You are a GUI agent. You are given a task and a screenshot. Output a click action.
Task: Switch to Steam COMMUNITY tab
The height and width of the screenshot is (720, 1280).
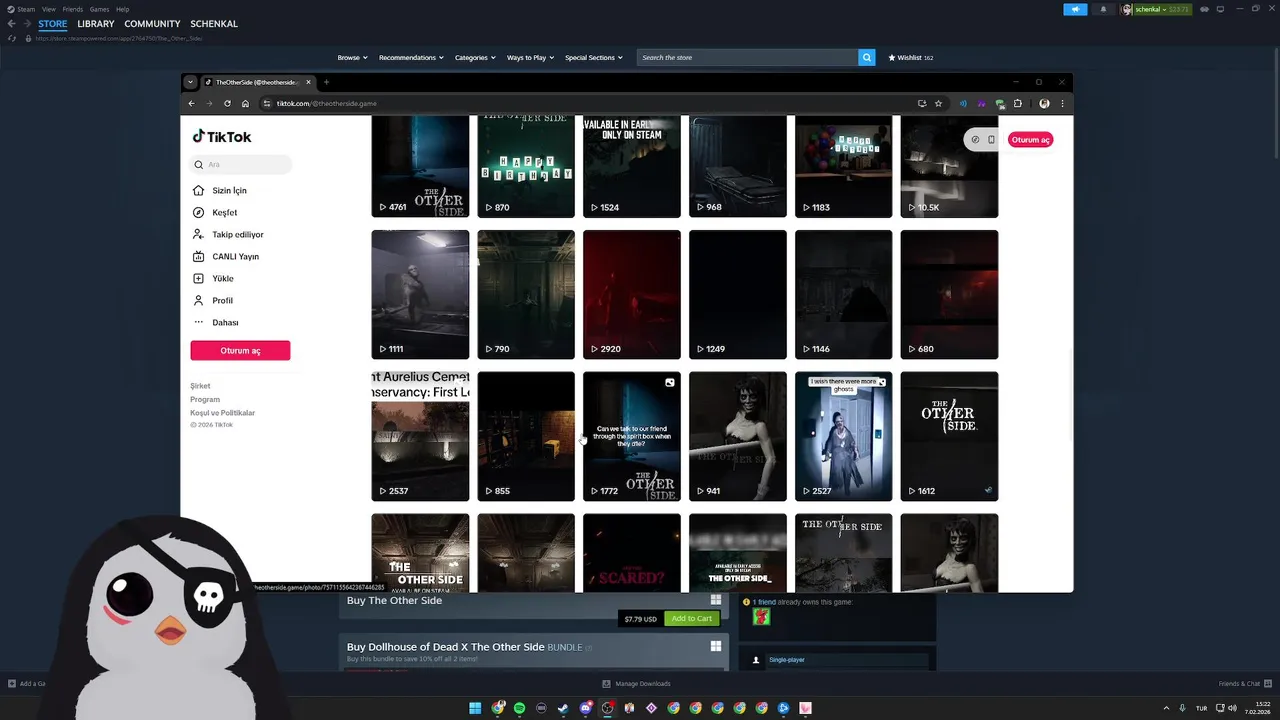(x=152, y=23)
